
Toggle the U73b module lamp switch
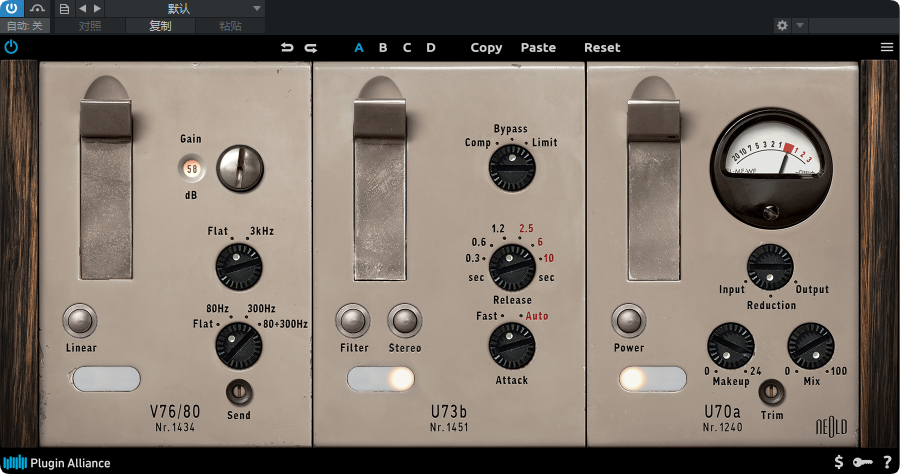click(381, 379)
